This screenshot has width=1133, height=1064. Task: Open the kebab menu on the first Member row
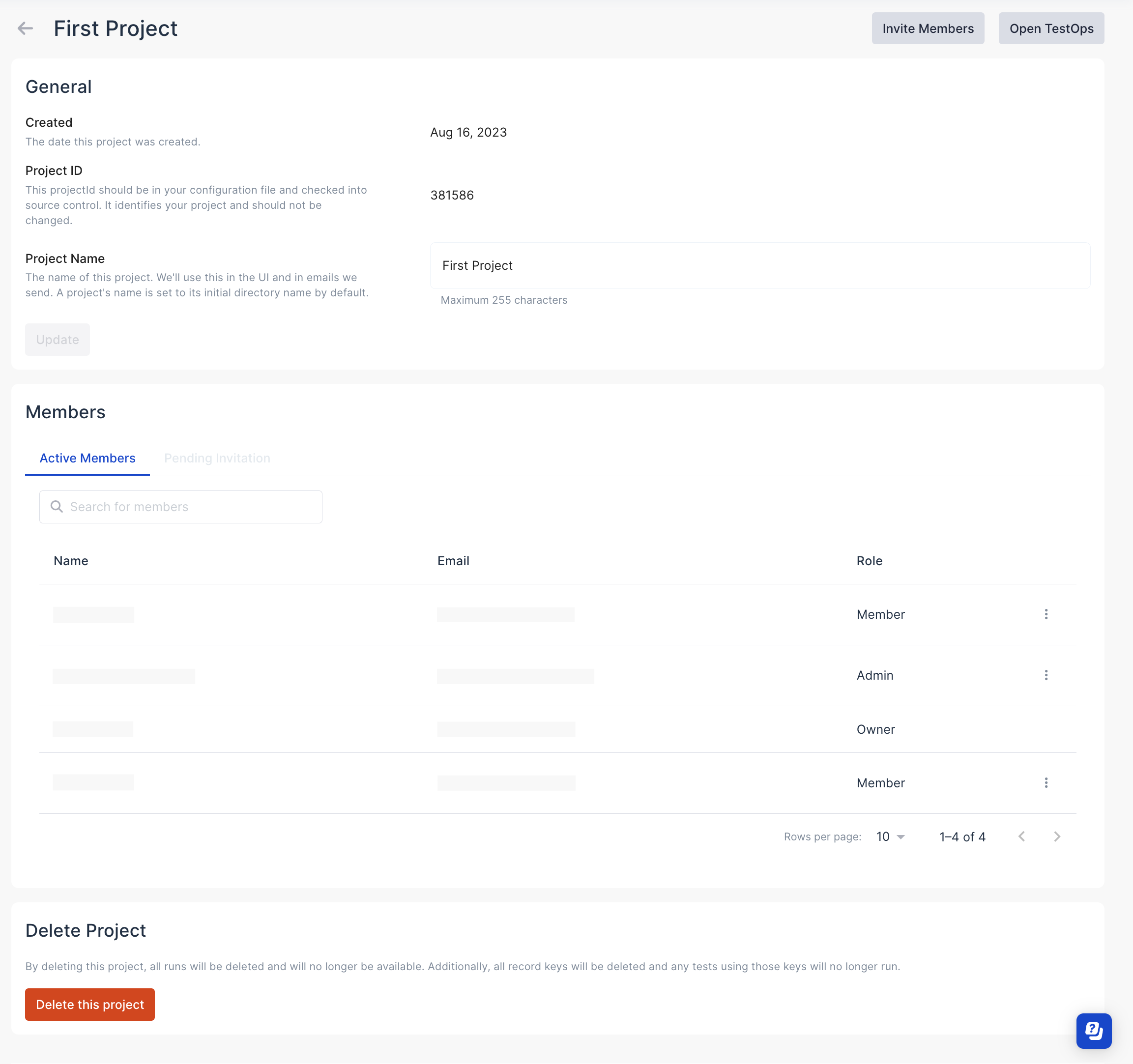point(1046,614)
